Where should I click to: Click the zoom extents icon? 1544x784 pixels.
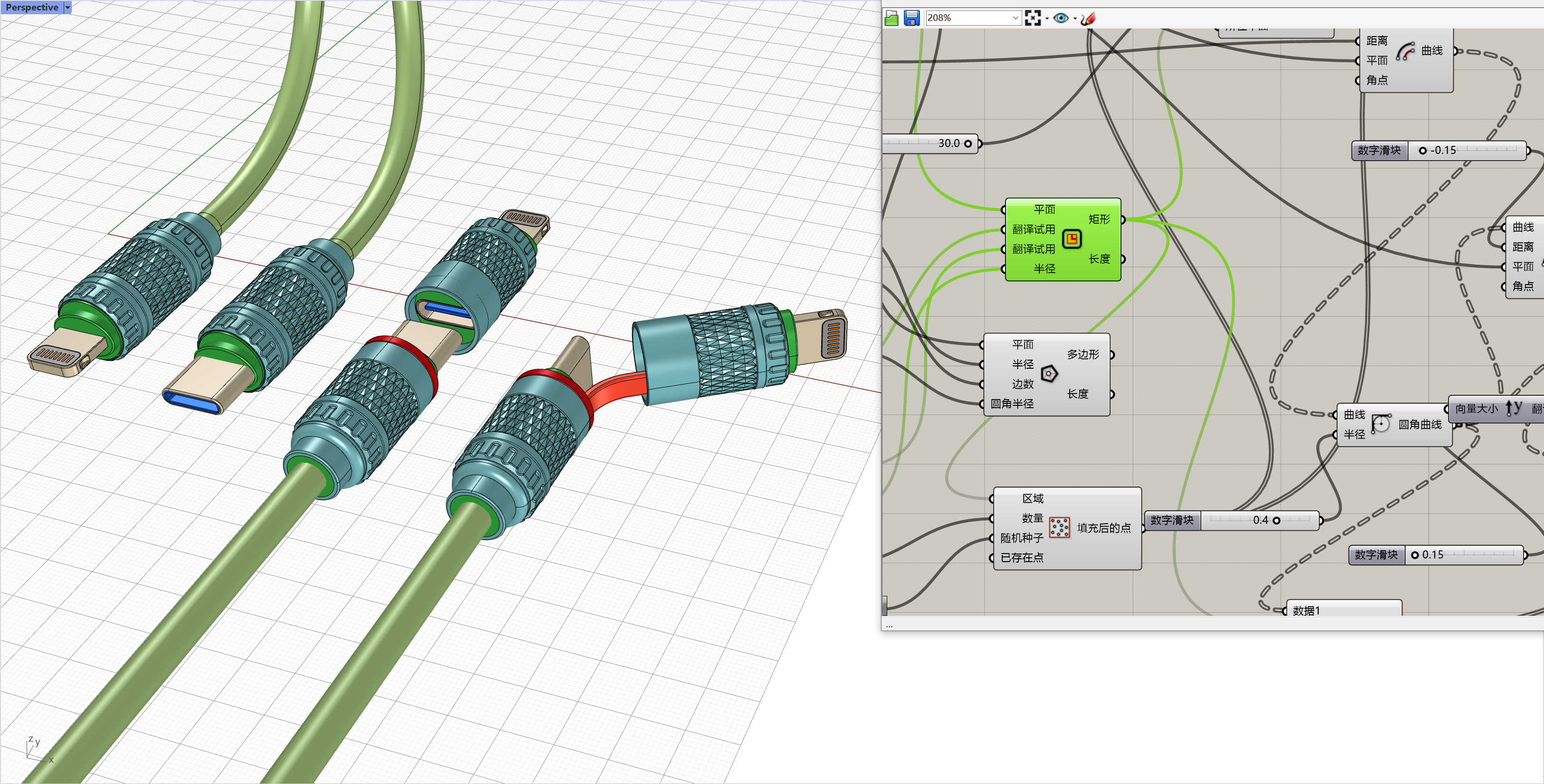[x=1032, y=18]
